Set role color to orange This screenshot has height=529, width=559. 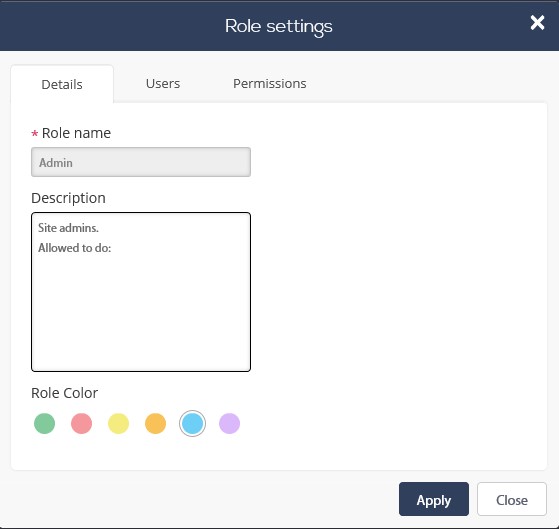point(155,423)
